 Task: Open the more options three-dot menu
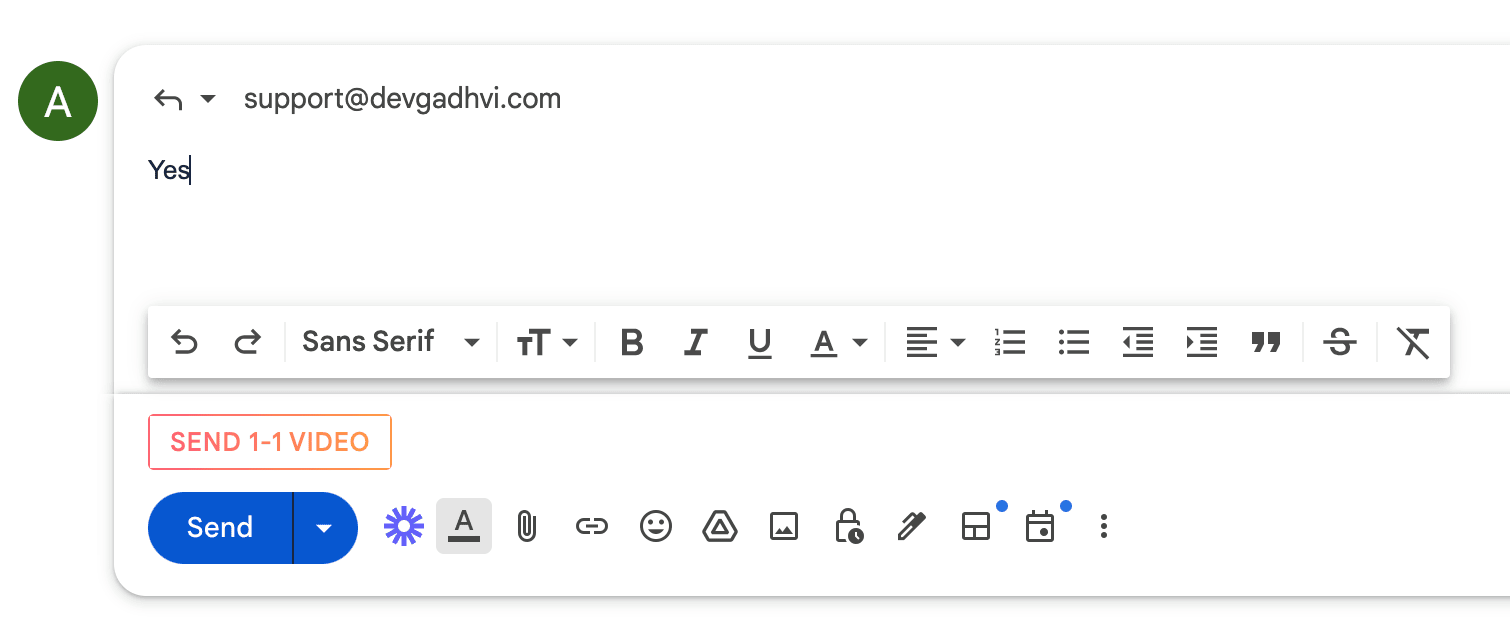pos(1103,526)
